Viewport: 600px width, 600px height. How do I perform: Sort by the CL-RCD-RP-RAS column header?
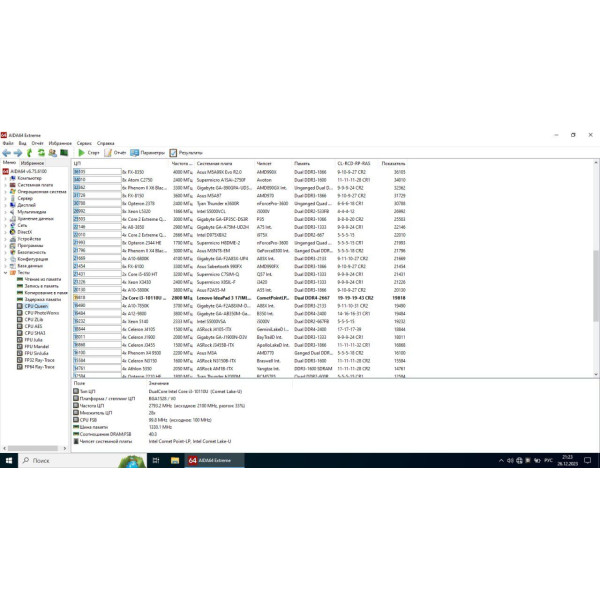point(354,163)
